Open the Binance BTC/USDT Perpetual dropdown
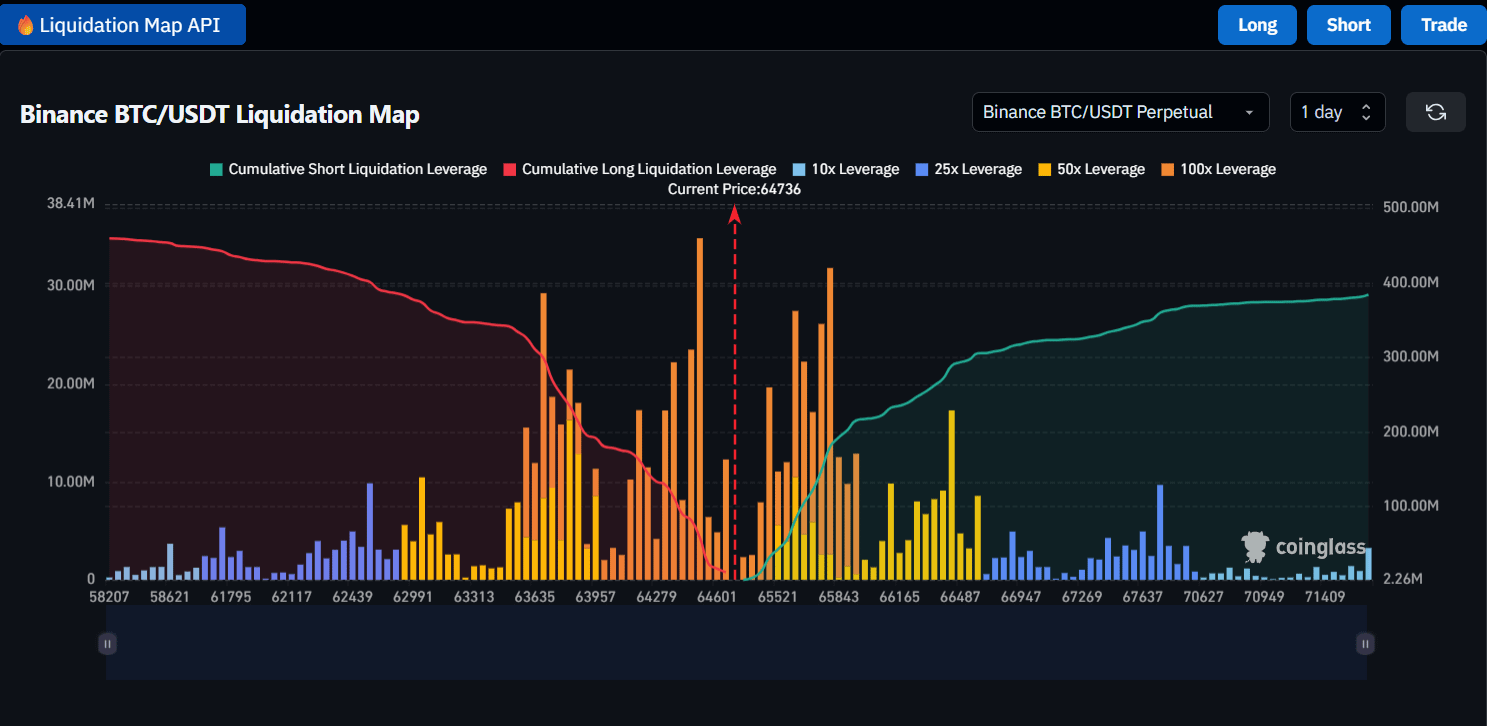 pos(1120,112)
